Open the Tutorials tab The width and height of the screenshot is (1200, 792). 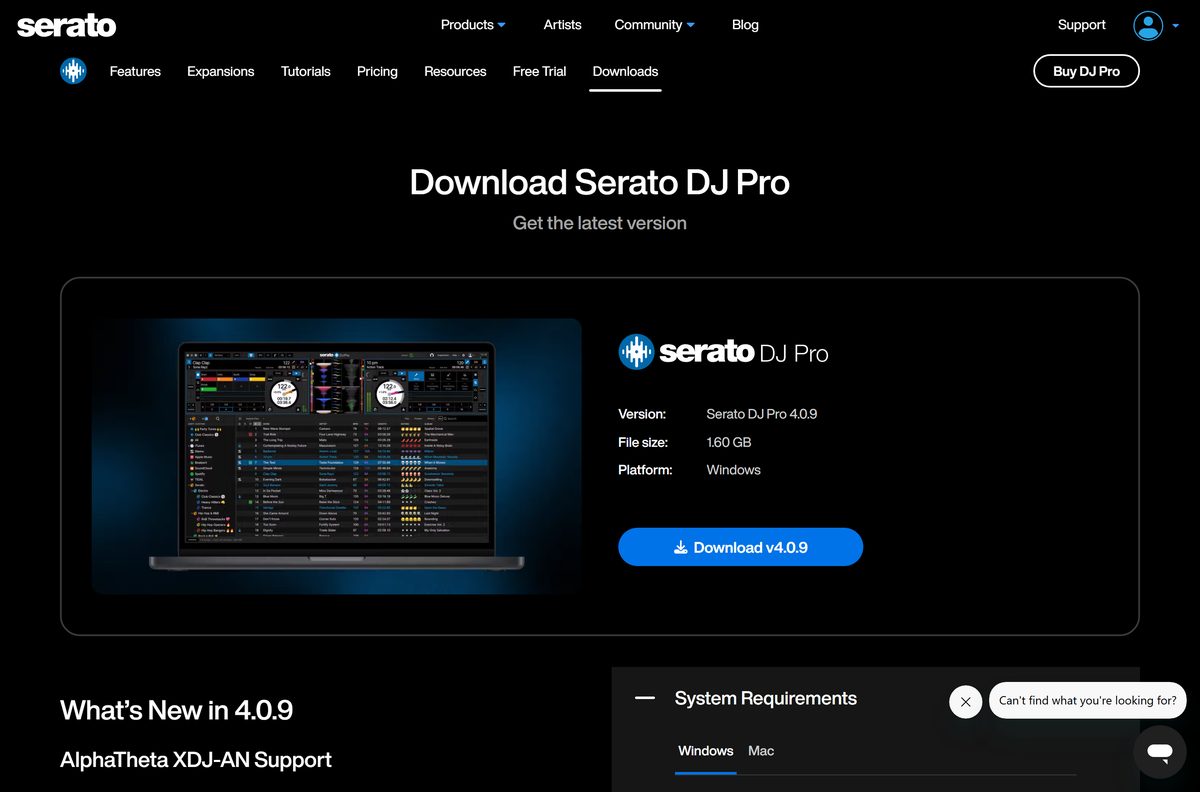[306, 71]
